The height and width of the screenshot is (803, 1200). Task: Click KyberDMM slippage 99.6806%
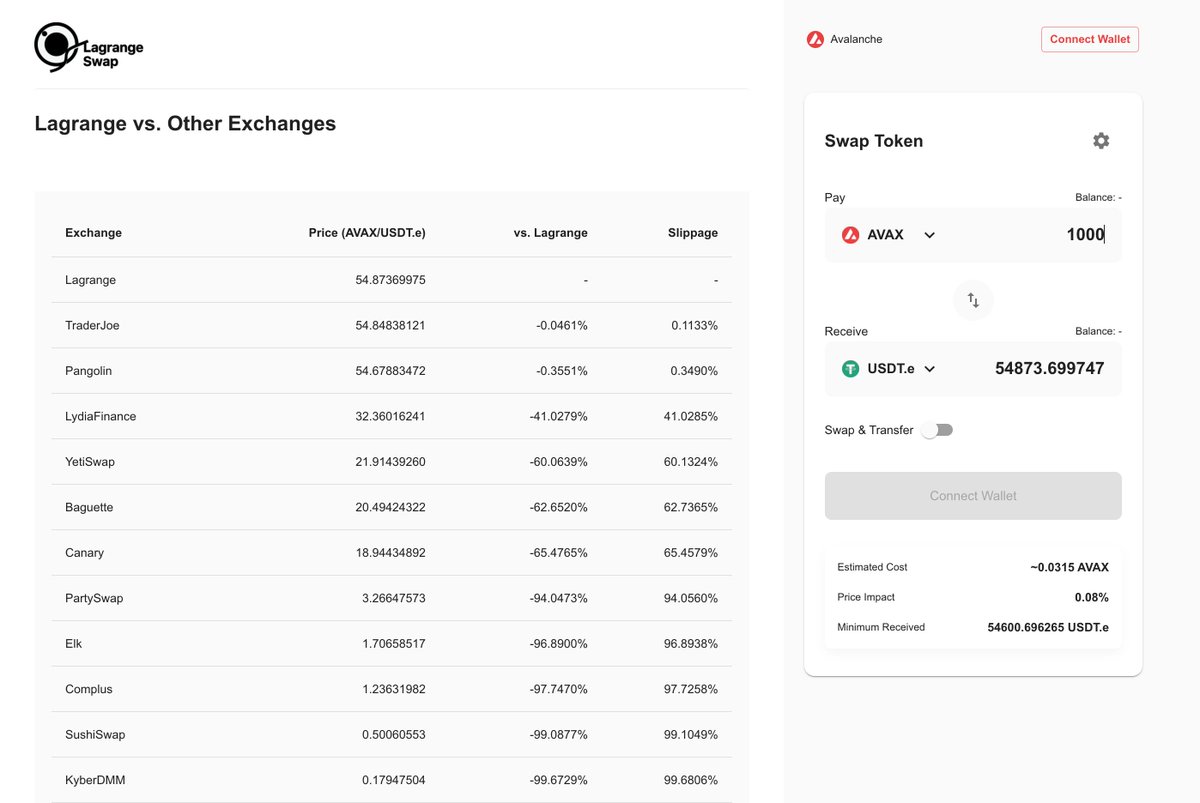691,780
